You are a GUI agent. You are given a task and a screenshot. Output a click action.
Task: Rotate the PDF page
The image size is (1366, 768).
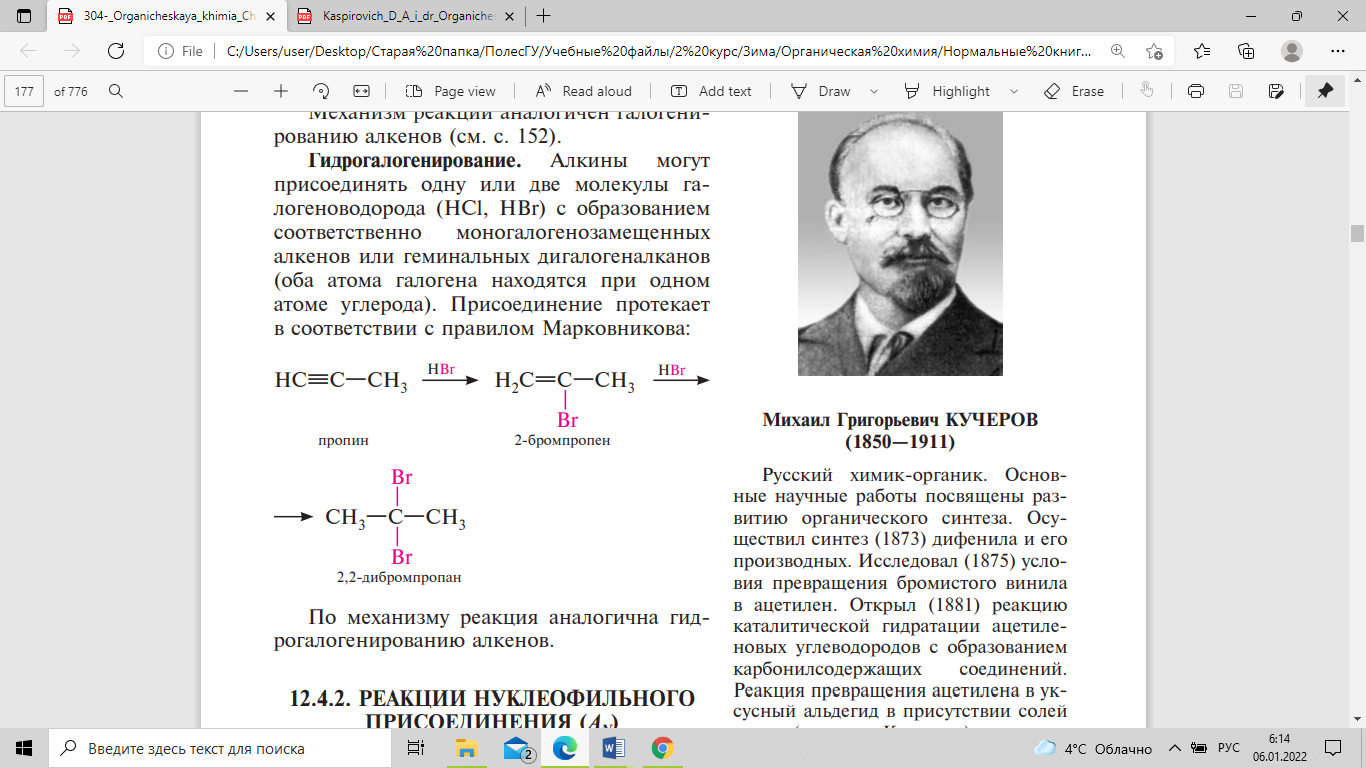tap(321, 91)
